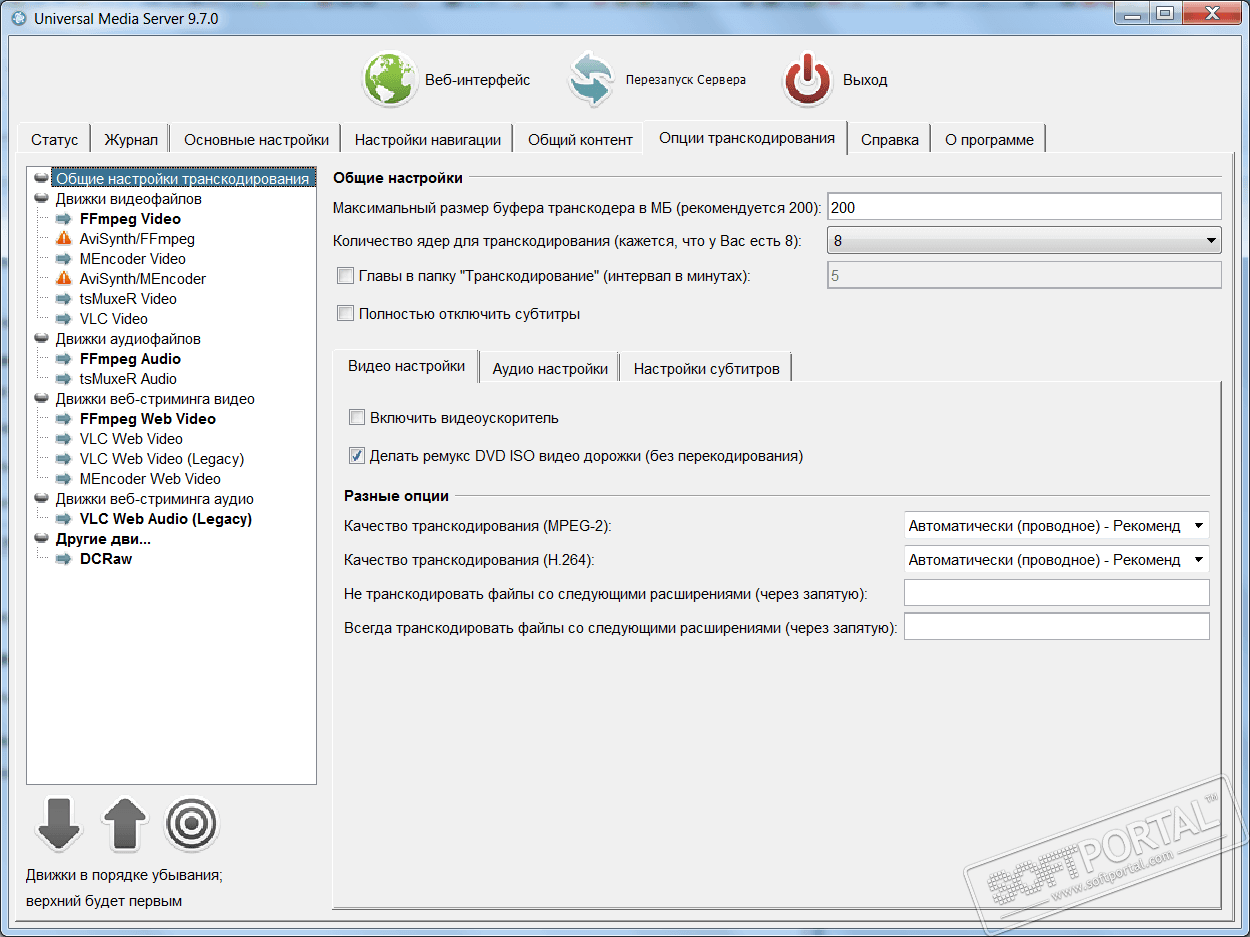The width and height of the screenshot is (1250, 937).
Task: Open the Настройки навигации tab
Action: pyautogui.click(x=428, y=140)
